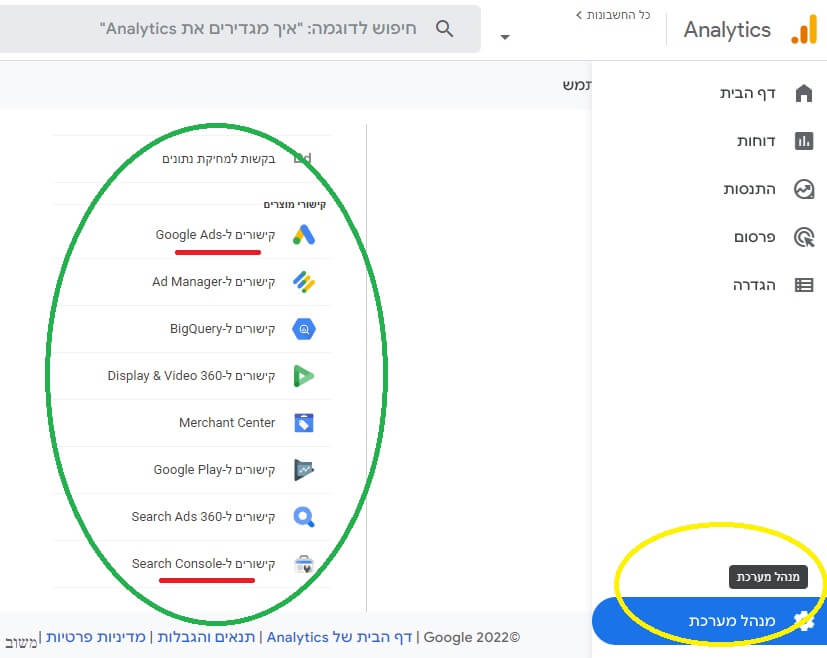The width and height of the screenshot is (827, 658).
Task: Click the home icon in sidebar
Action: (x=804, y=93)
